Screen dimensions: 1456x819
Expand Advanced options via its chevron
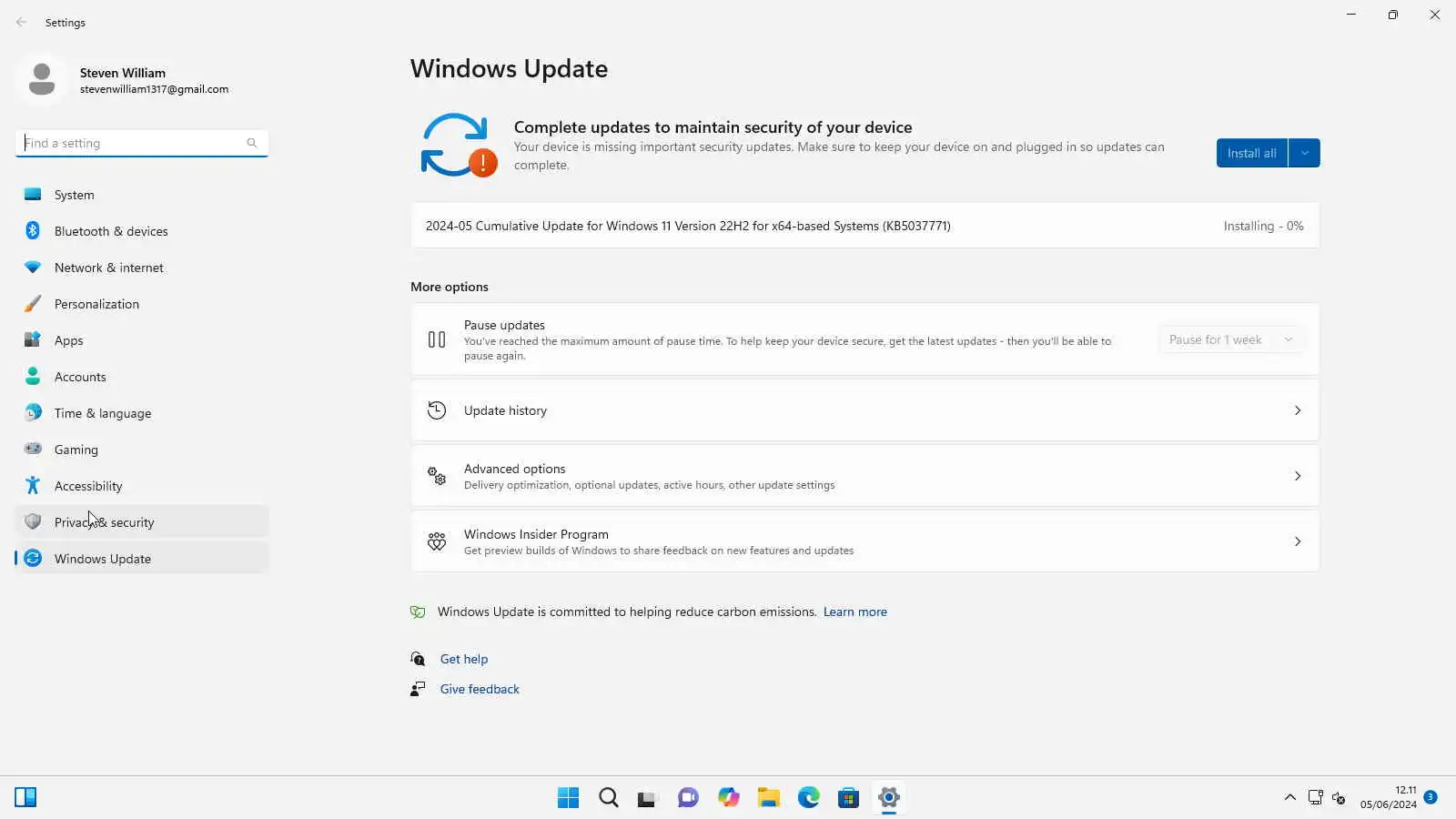click(1298, 476)
